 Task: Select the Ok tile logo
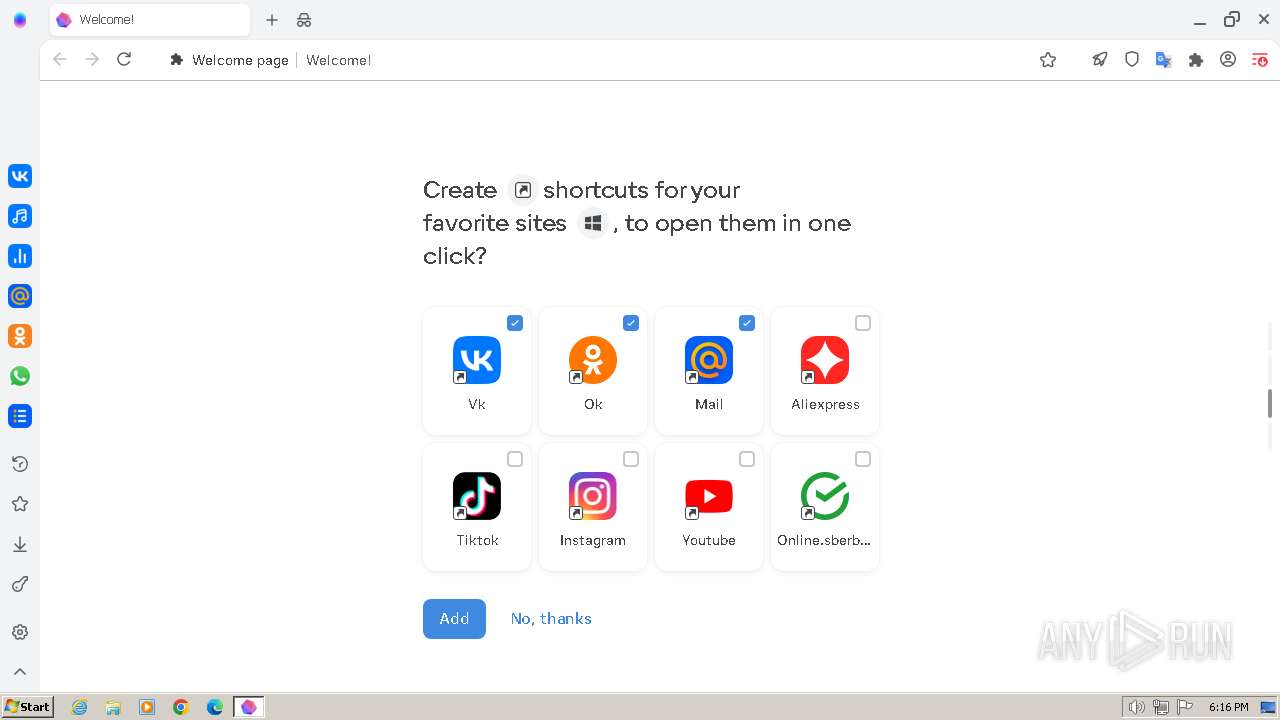click(593, 360)
